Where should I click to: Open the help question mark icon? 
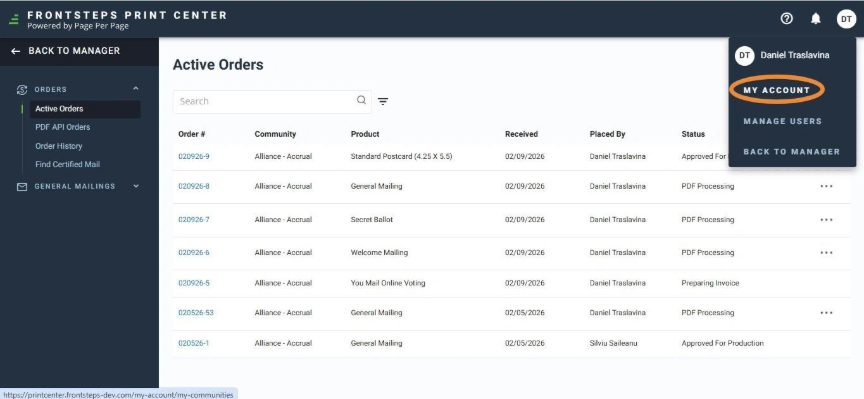coord(786,19)
